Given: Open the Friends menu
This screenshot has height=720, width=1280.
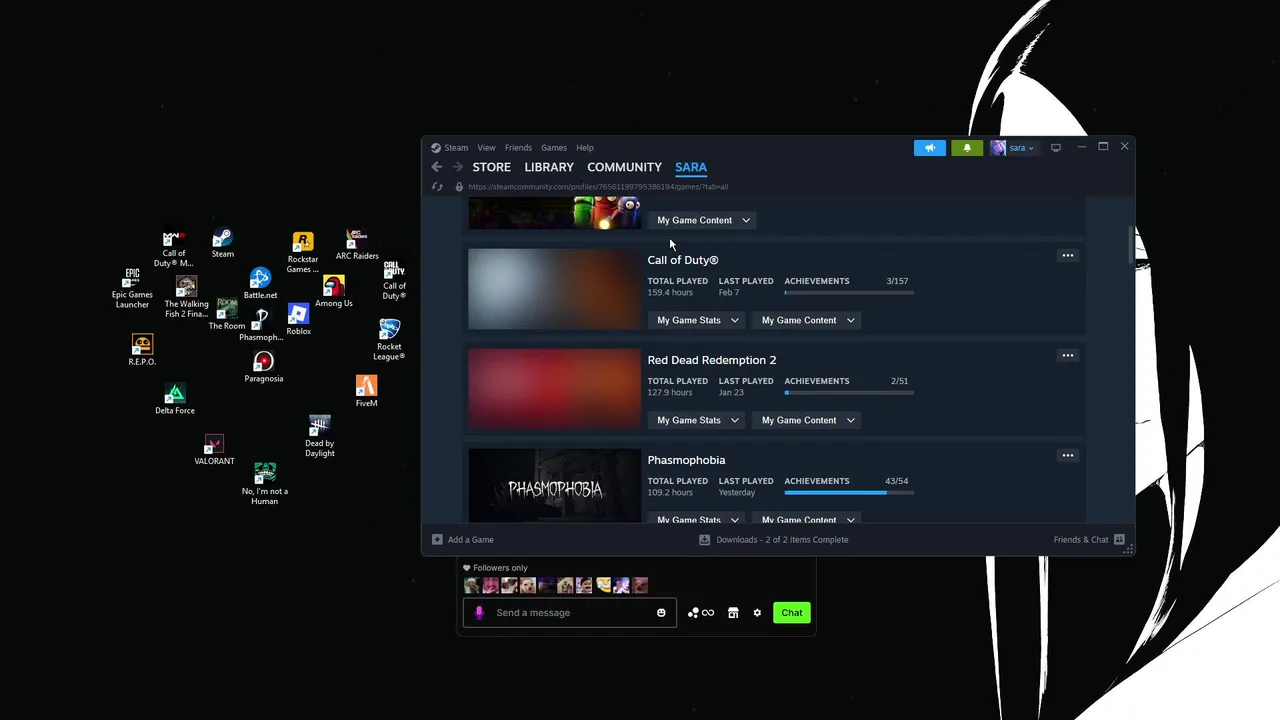Looking at the screenshot, I should coord(518,148).
